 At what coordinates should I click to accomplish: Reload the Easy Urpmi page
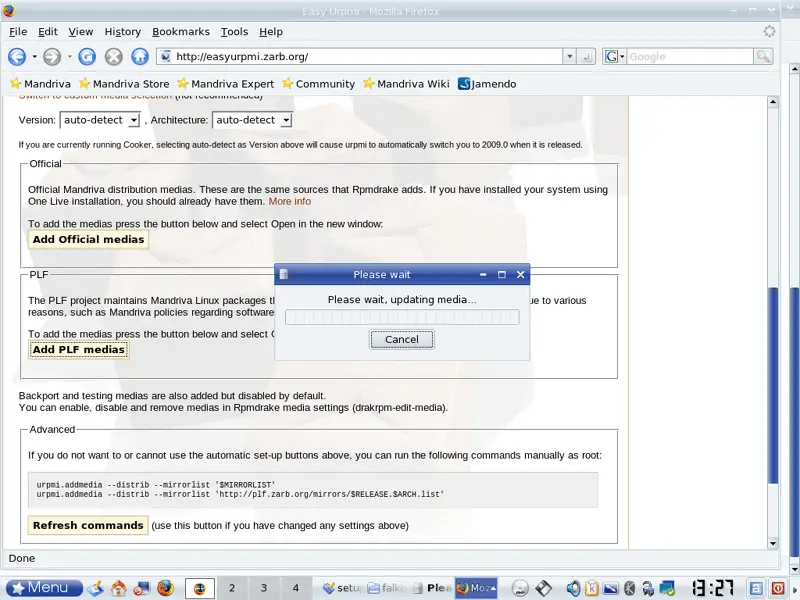coord(87,57)
